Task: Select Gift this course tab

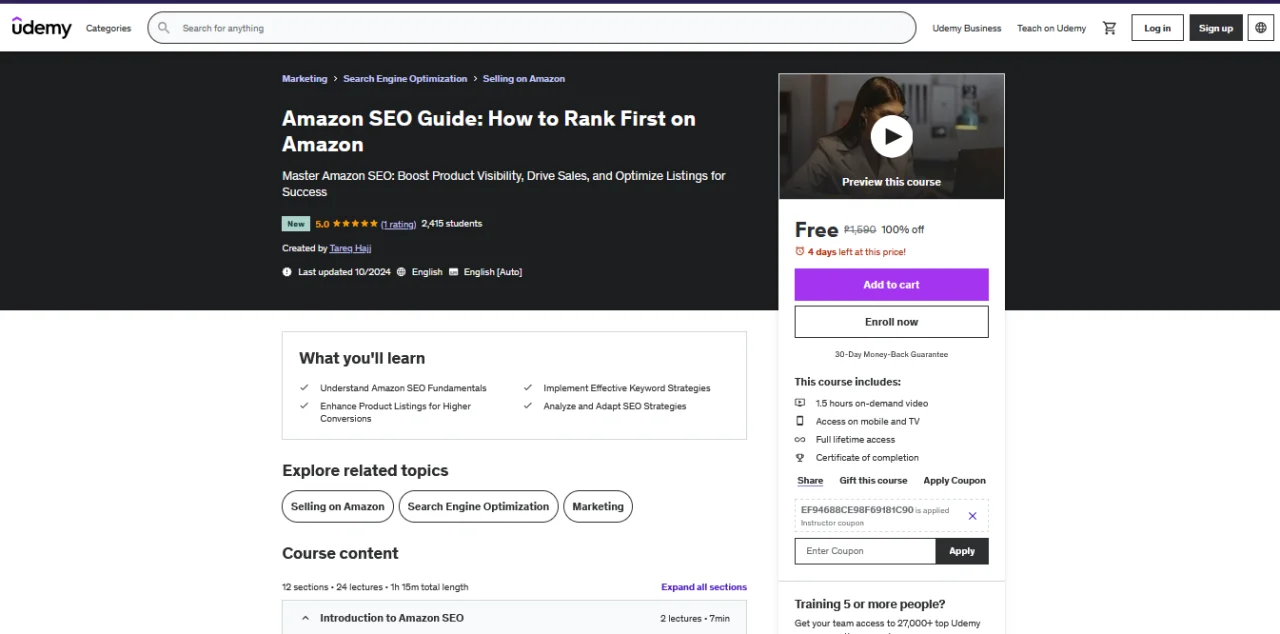Action: (x=874, y=481)
